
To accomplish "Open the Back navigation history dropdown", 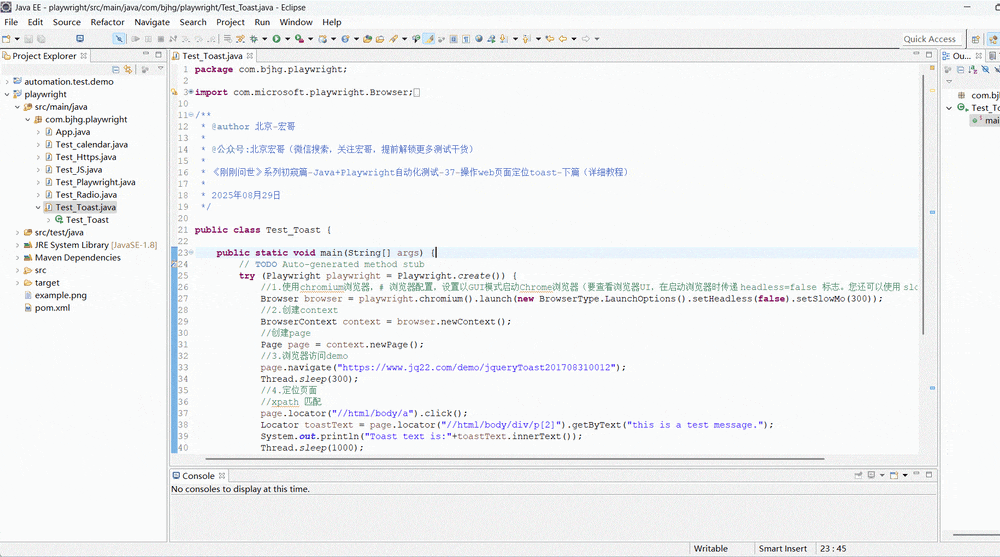I will (574, 39).
